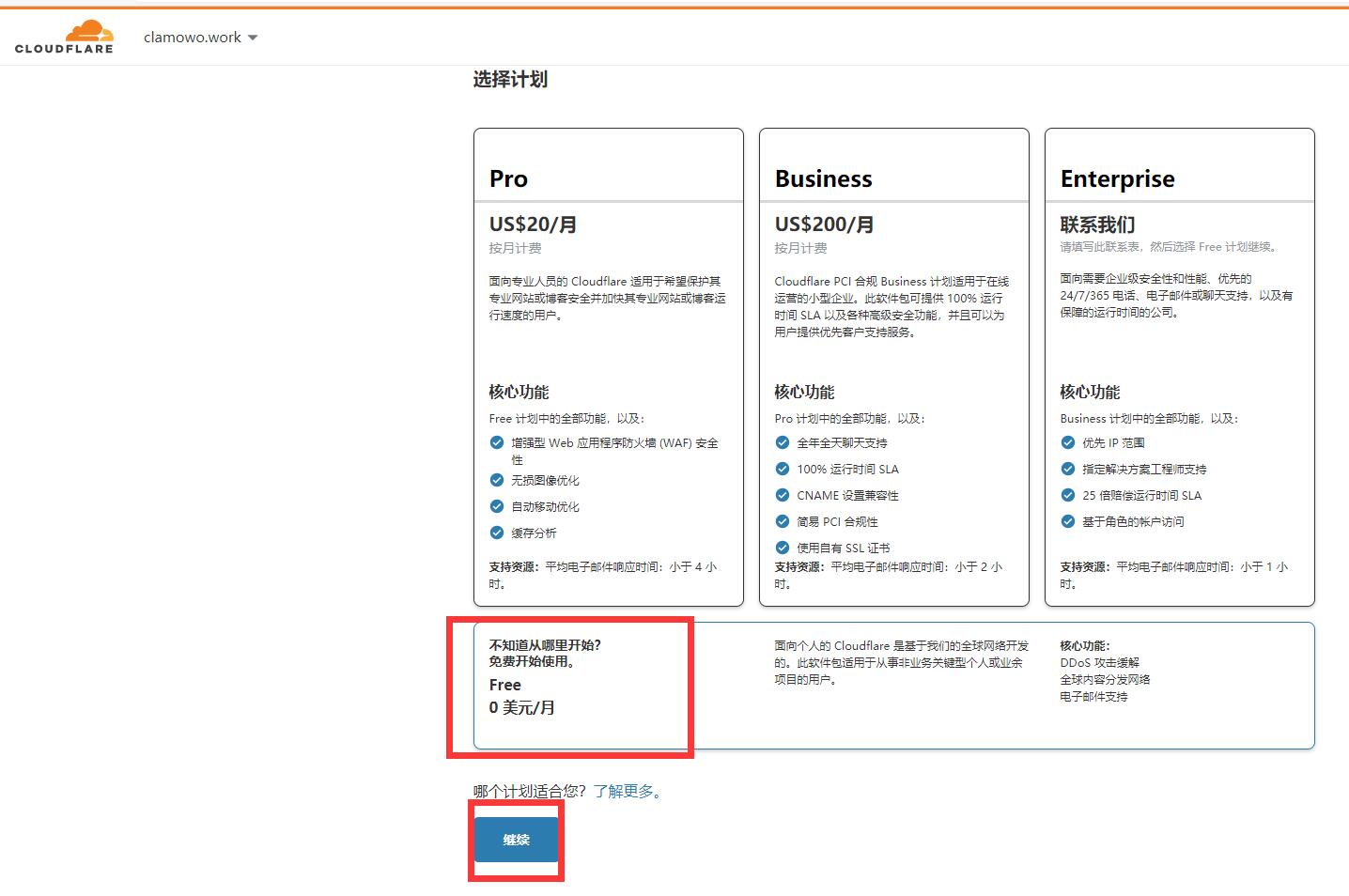This screenshot has width=1349, height=896.
Task: Open the 了解更多 link
Action: 628,792
